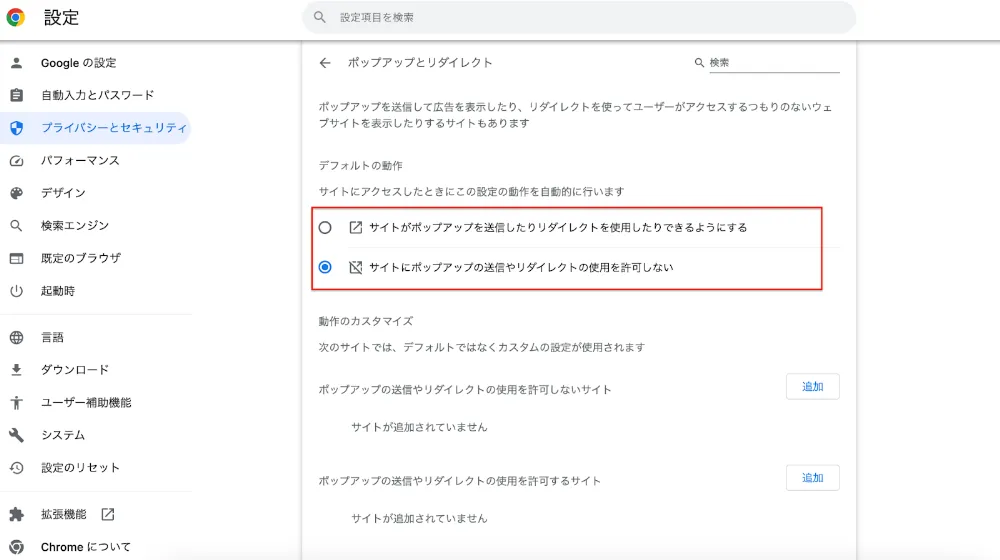1000x560 pixels.
Task: Click 追加 for sites not allowed popups
Action: tap(812, 387)
